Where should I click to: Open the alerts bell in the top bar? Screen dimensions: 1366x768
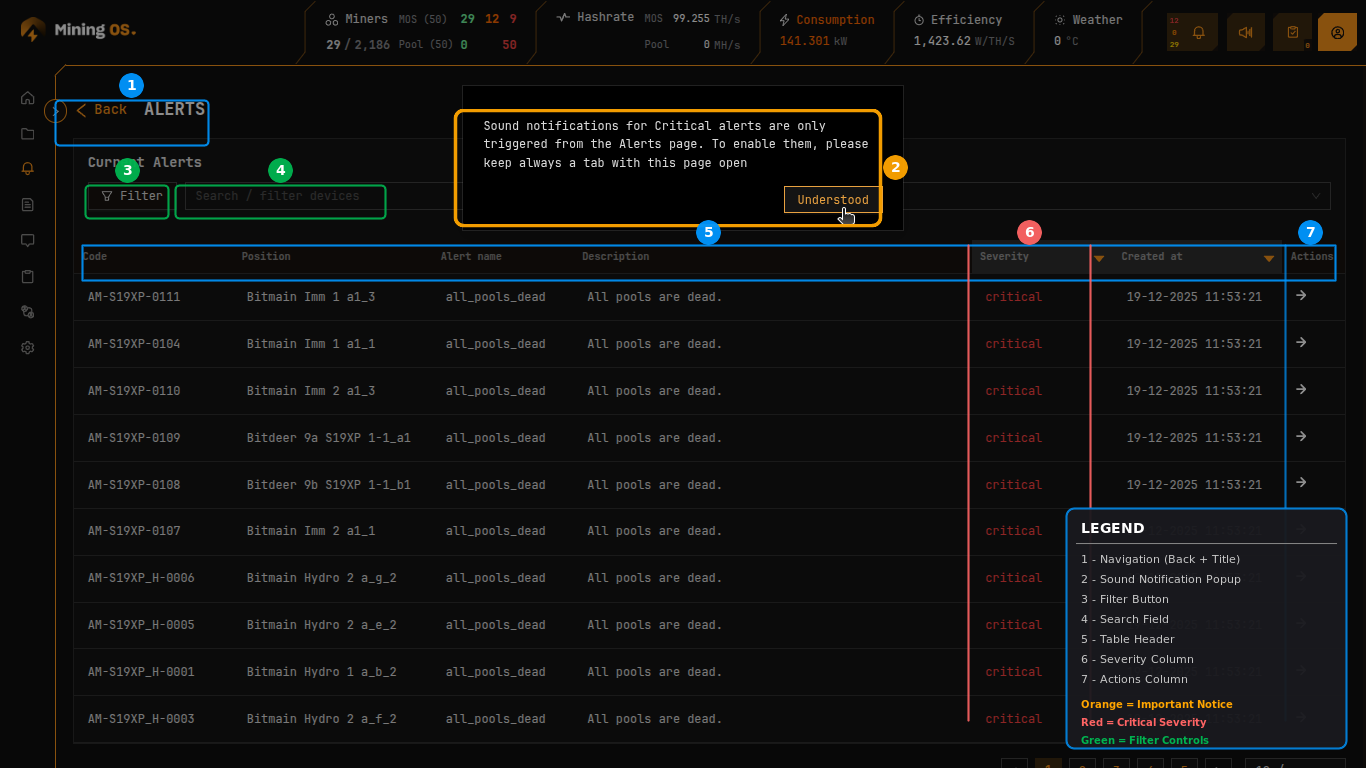[x=1198, y=32]
